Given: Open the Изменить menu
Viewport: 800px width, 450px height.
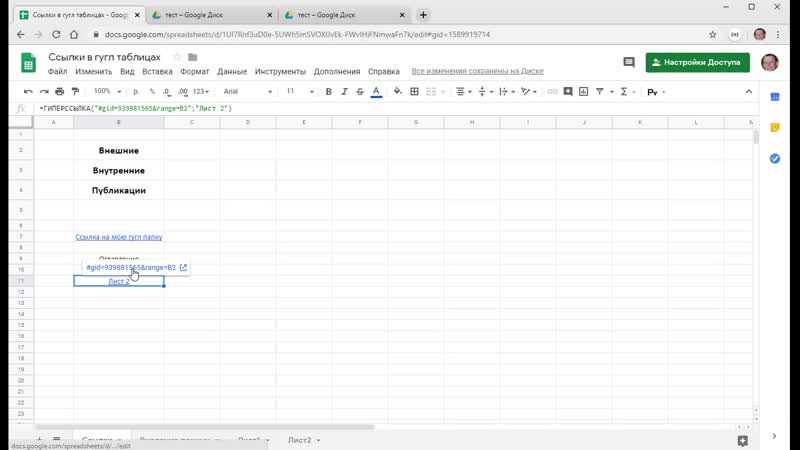Looking at the screenshot, I should point(93,71).
